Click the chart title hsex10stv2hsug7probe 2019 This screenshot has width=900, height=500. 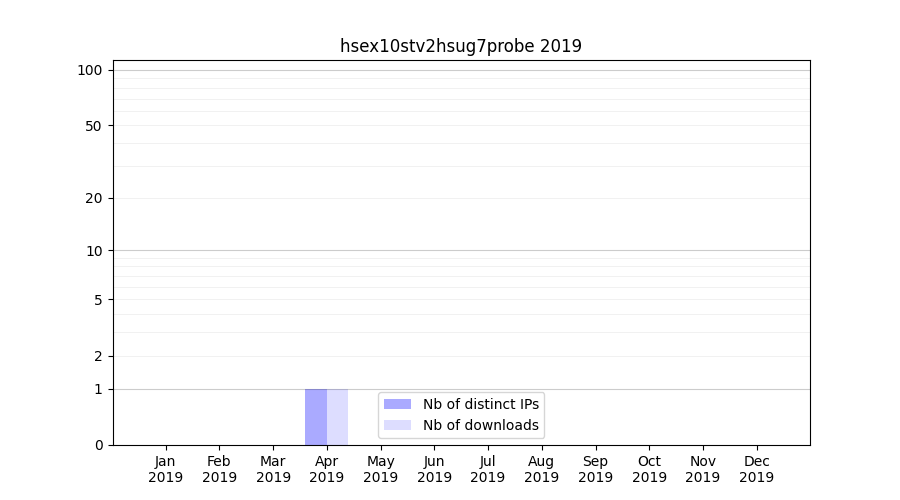[460, 46]
